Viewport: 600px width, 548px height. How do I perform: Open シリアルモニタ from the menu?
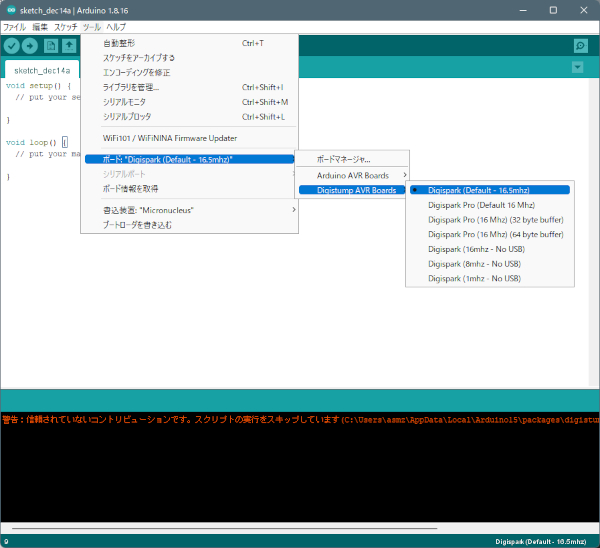189,102
